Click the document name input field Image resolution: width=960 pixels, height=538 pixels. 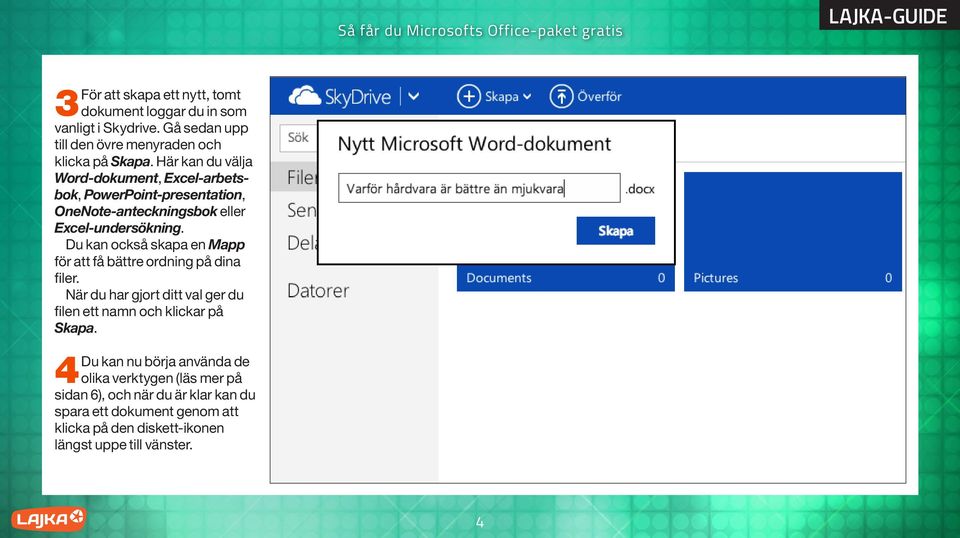click(479, 188)
